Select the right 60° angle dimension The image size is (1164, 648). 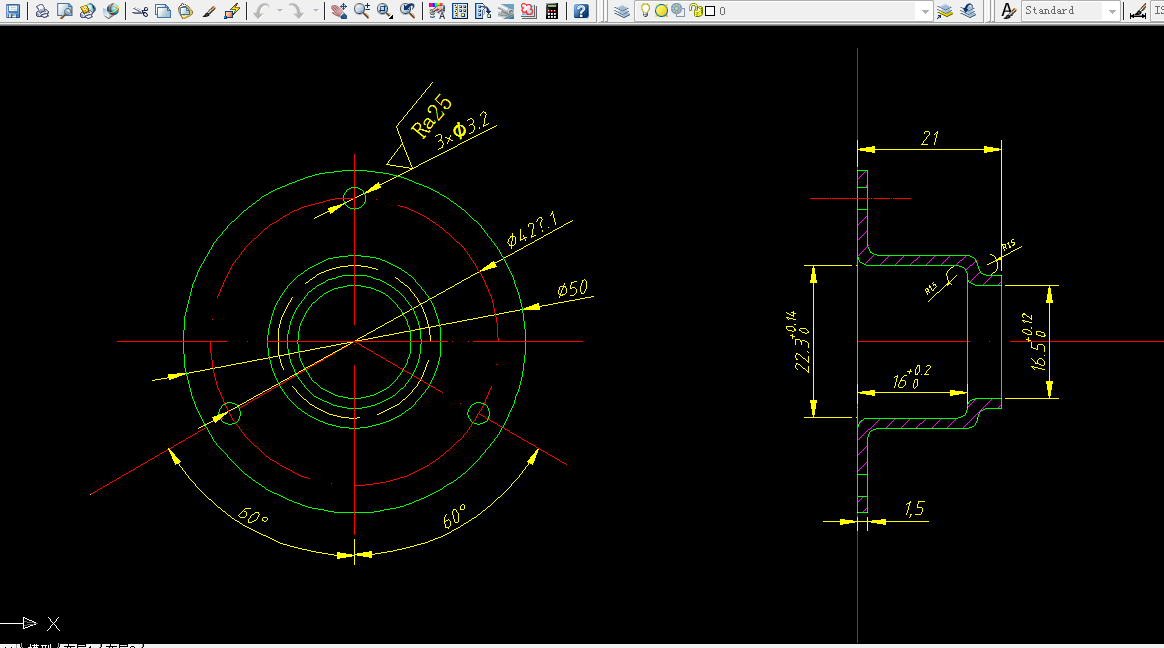click(455, 517)
